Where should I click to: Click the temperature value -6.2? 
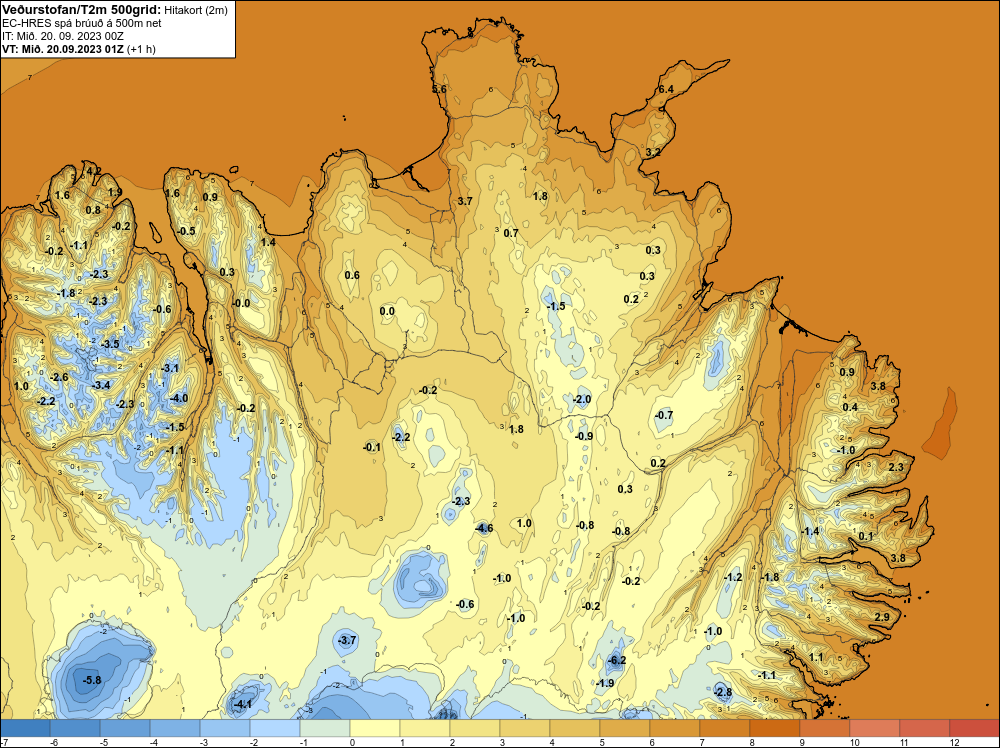click(x=616, y=661)
